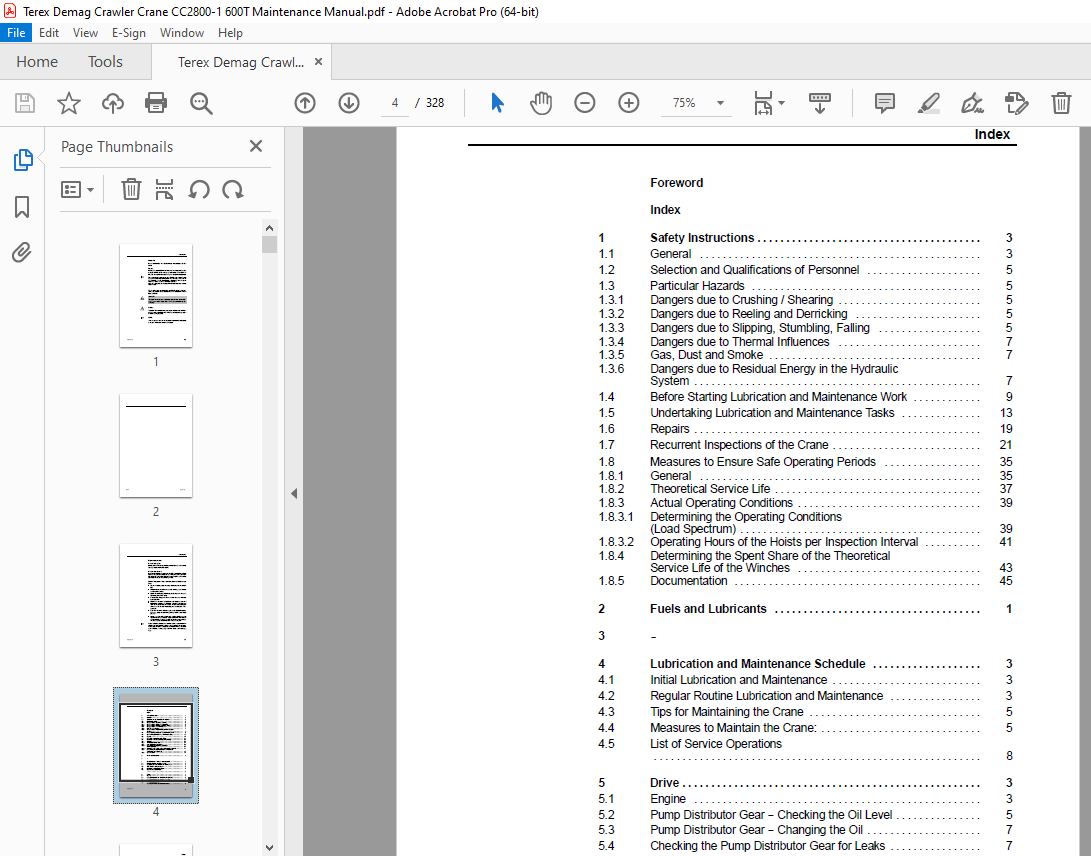Open the Edit PDF stamp tool

click(1017, 103)
